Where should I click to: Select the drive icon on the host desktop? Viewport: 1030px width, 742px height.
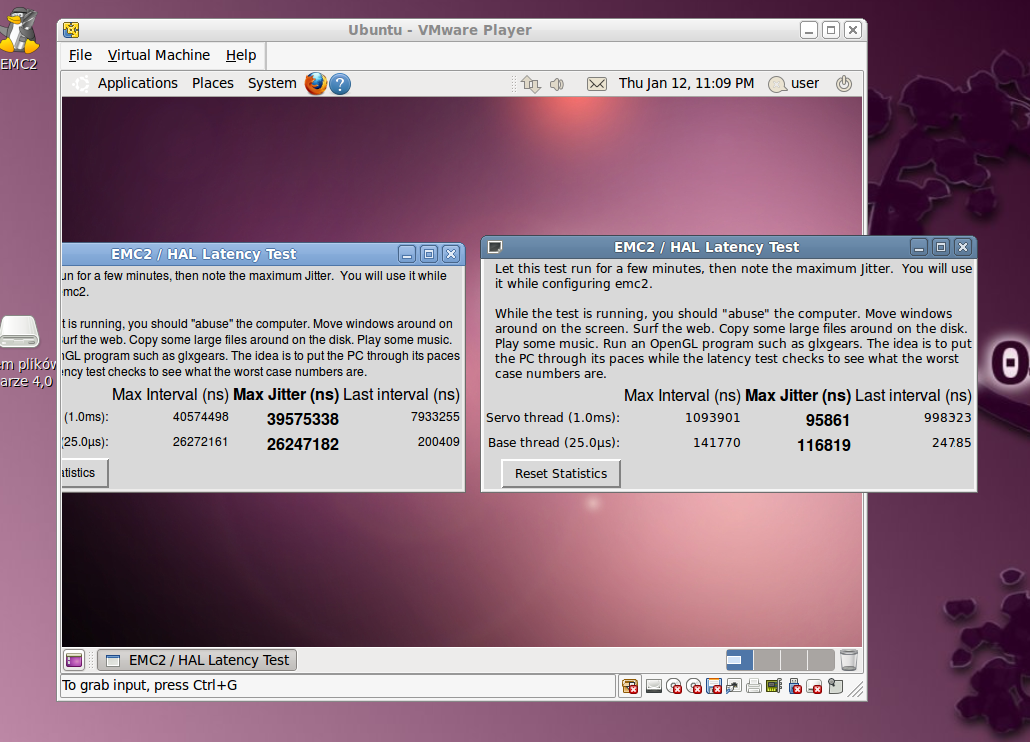[x=20, y=332]
